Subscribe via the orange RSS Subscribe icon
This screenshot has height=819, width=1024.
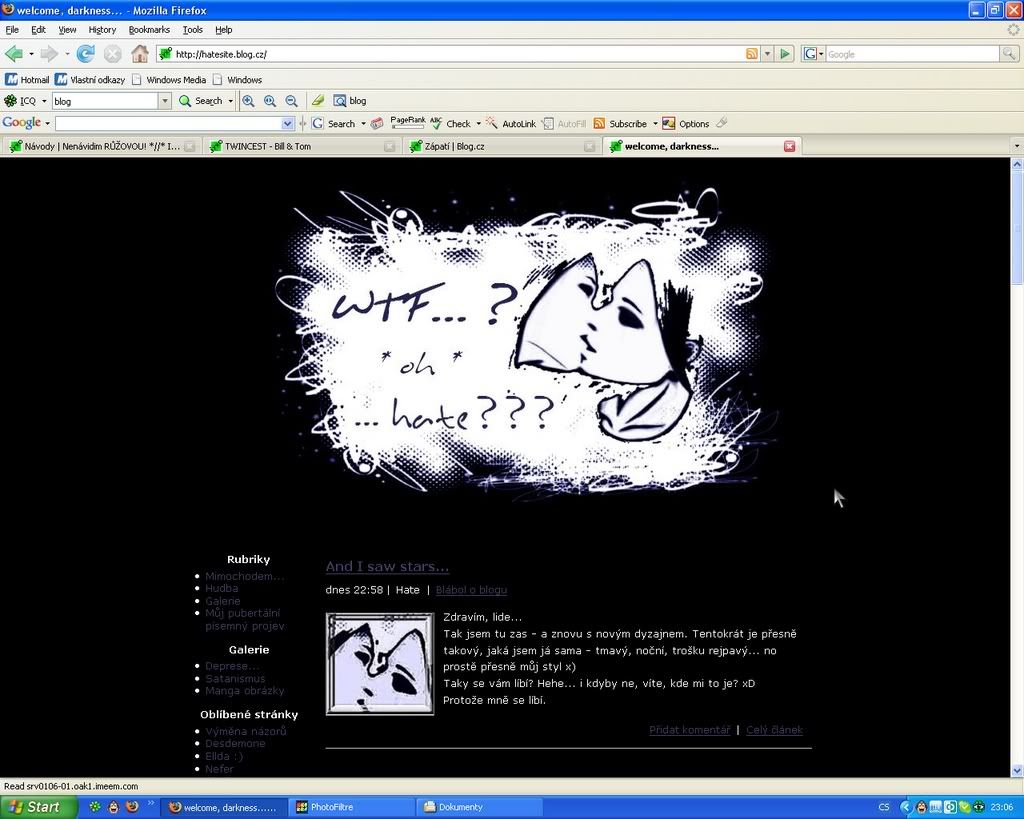(x=600, y=123)
